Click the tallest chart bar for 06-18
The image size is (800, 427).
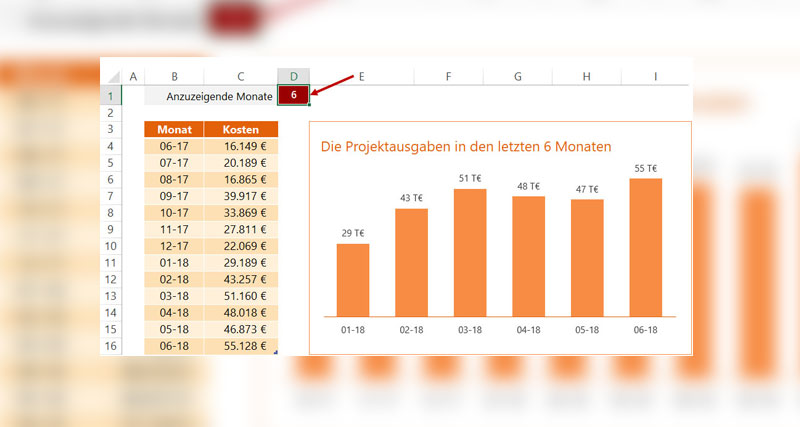point(646,247)
